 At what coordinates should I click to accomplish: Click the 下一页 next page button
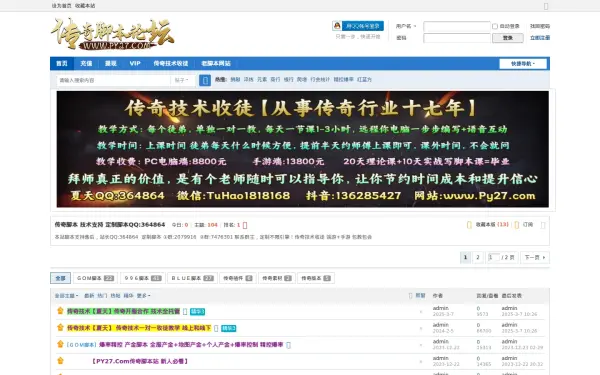(x=535, y=258)
